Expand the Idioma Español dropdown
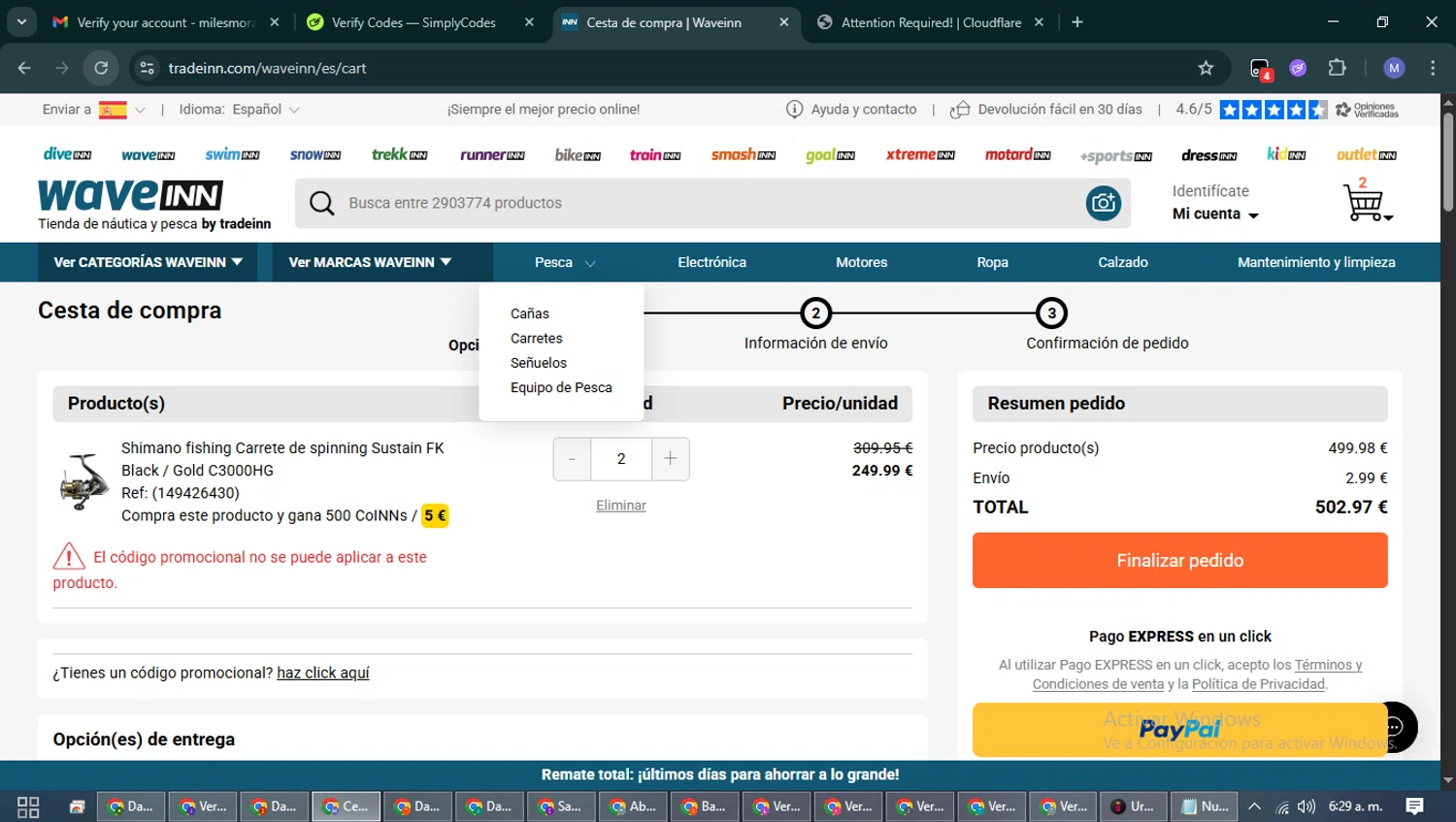 point(294,110)
